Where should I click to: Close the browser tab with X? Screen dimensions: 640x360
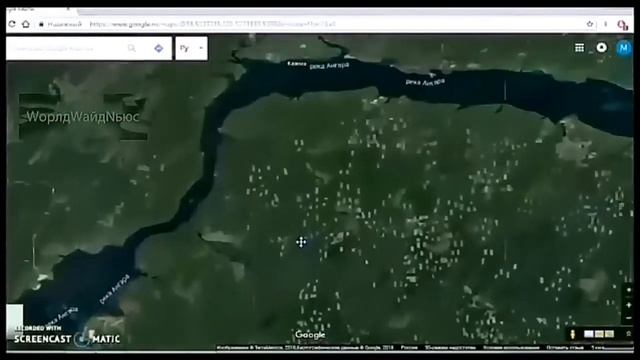point(68,9)
